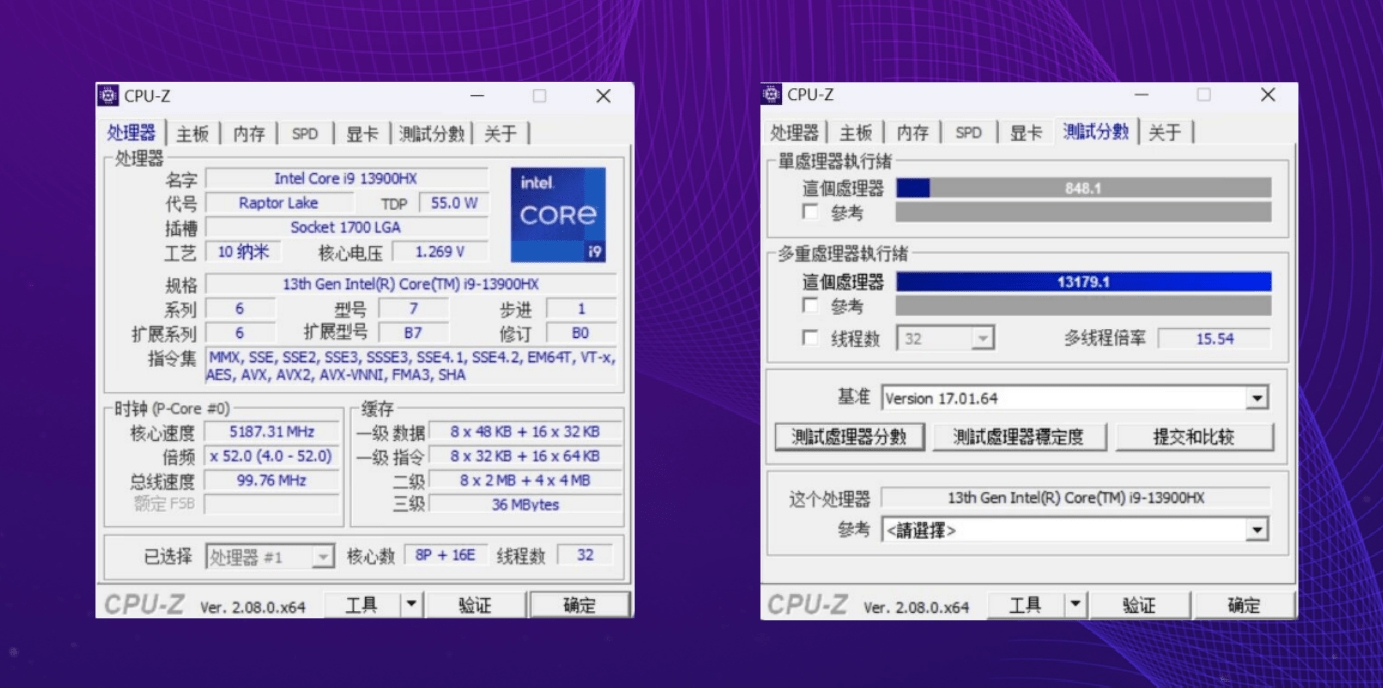The width and height of the screenshot is (1383, 688).
Task: Open the 显卡 tab in left window
Action: pyautogui.click(x=362, y=134)
